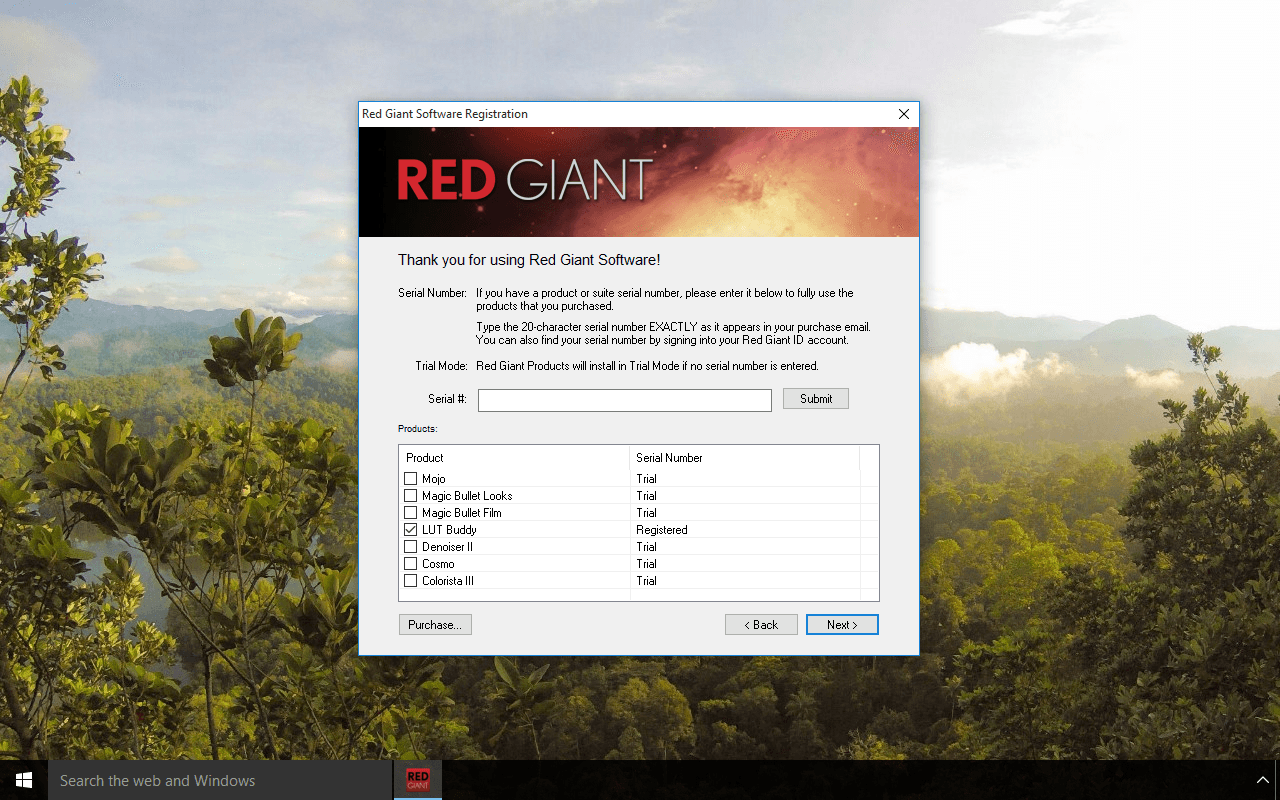The width and height of the screenshot is (1280, 800).
Task: Go back with the < Back button
Action: pos(761,625)
